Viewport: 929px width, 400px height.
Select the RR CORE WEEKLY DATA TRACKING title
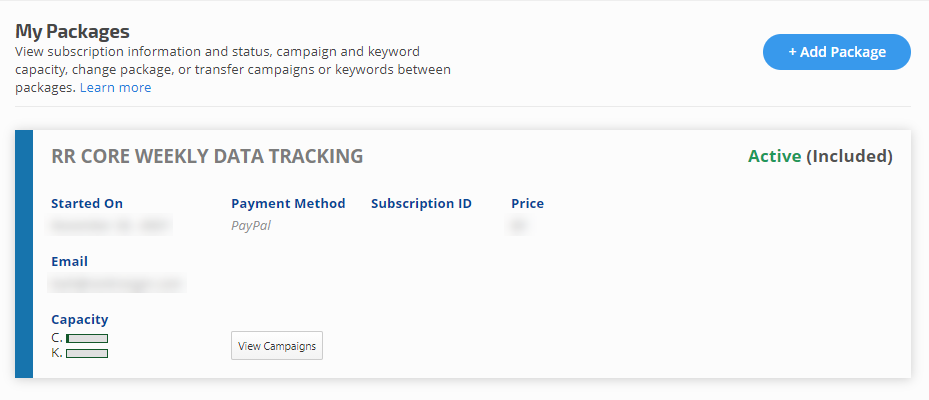207,156
